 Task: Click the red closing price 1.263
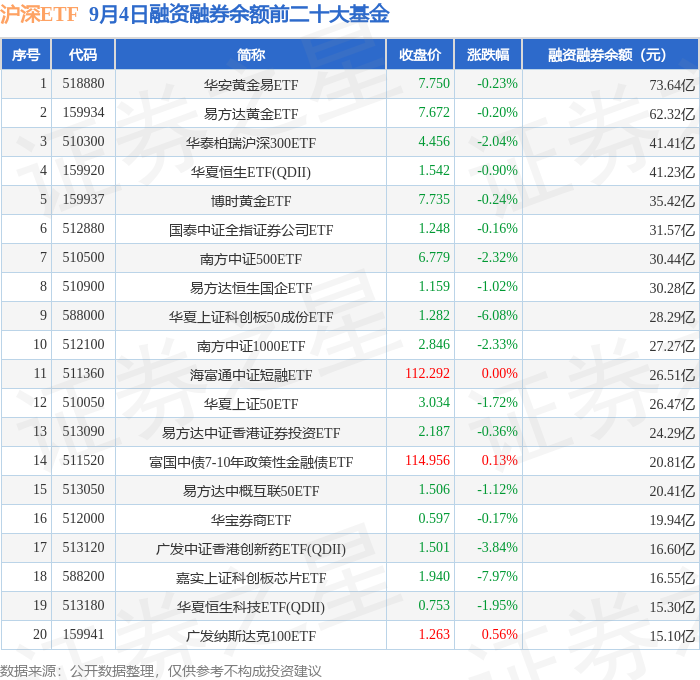[434, 635]
